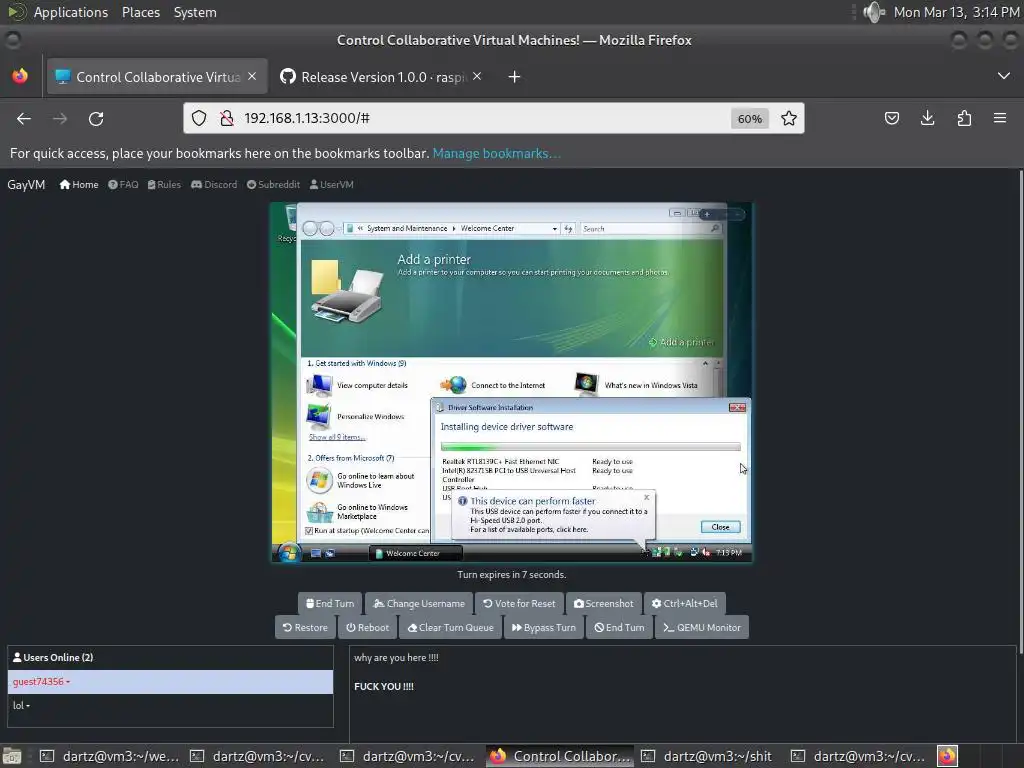This screenshot has height=768, width=1024.
Task: Click the Firefox View icon
Action: click(x=20, y=76)
